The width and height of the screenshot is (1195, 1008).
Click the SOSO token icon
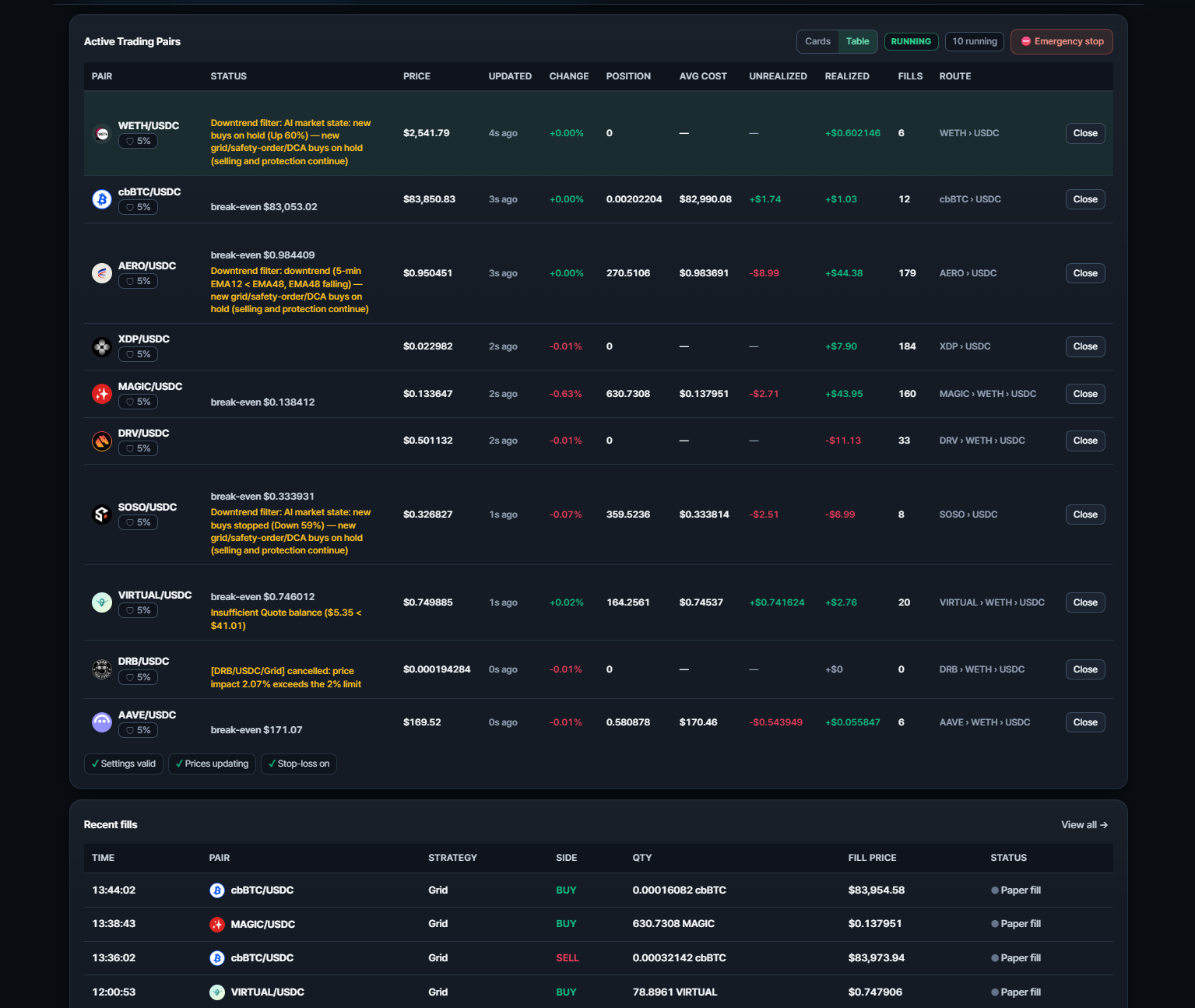click(102, 515)
